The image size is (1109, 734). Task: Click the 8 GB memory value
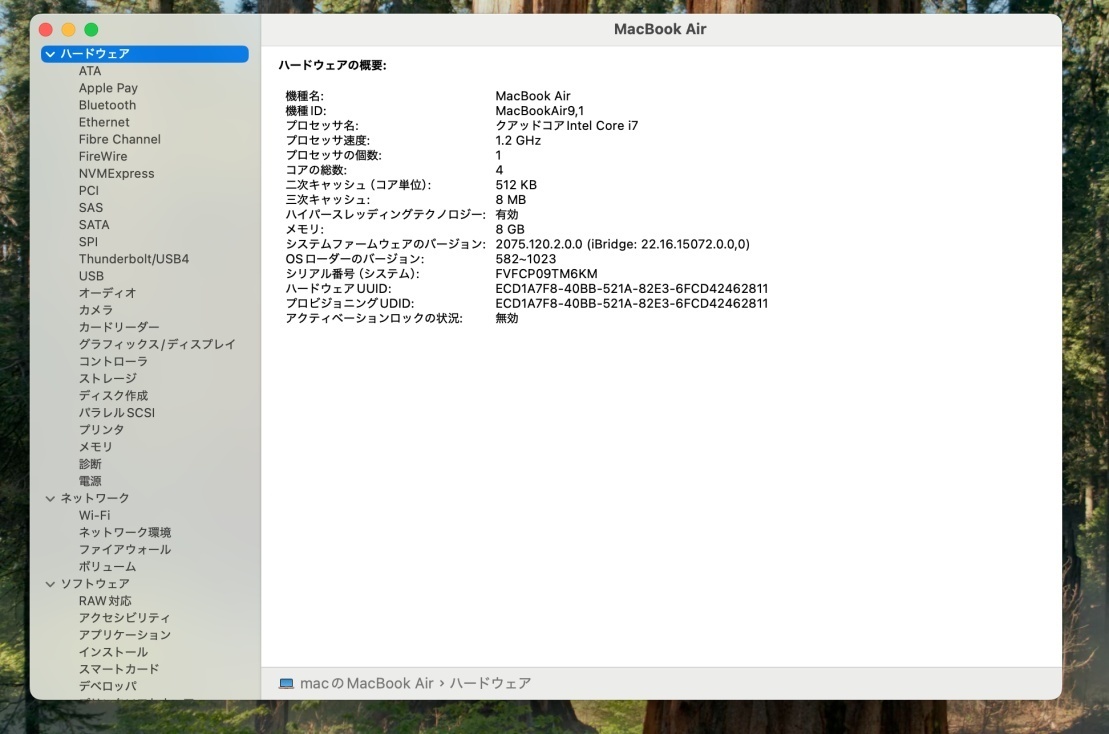click(510, 229)
